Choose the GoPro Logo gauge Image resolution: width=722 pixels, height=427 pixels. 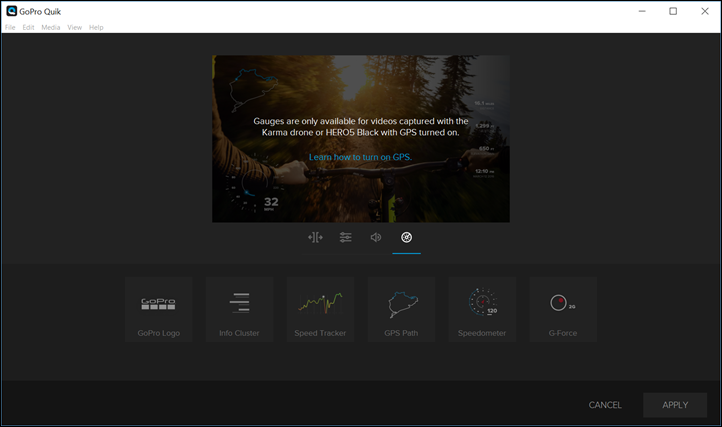pyautogui.click(x=158, y=310)
